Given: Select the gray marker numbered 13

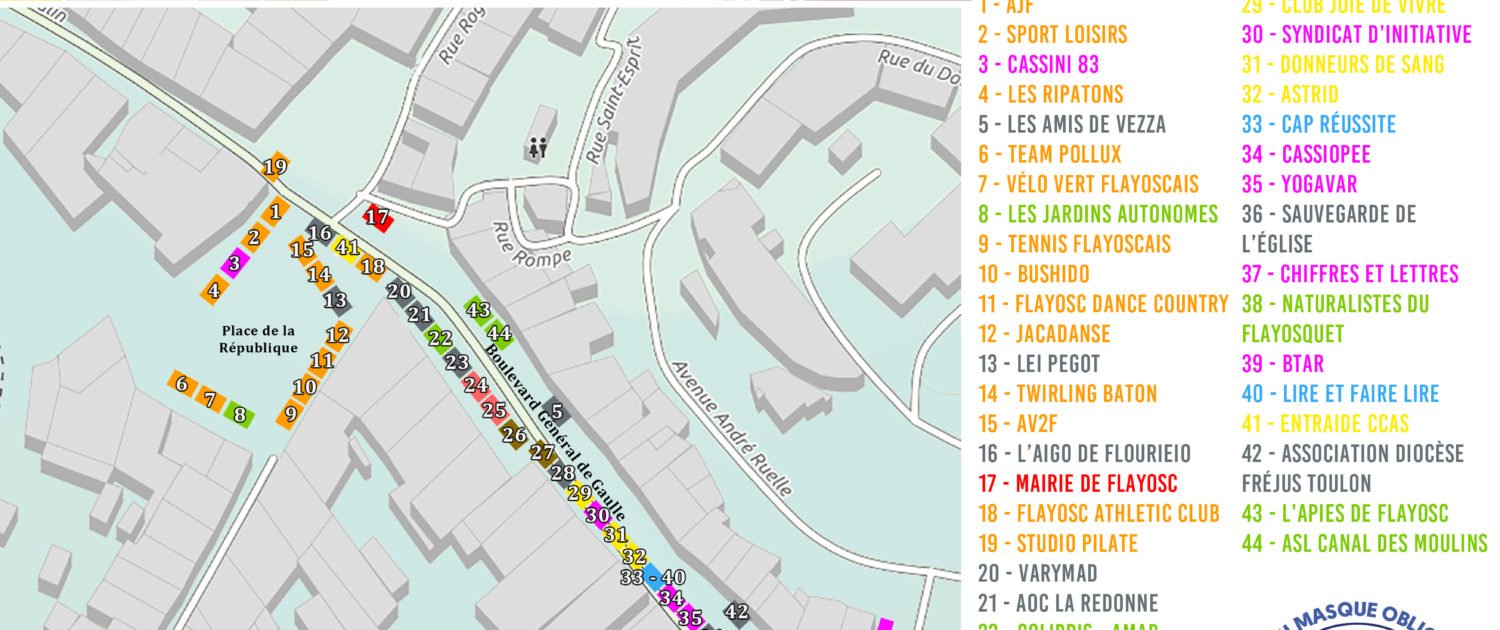Looking at the screenshot, I should click(335, 300).
